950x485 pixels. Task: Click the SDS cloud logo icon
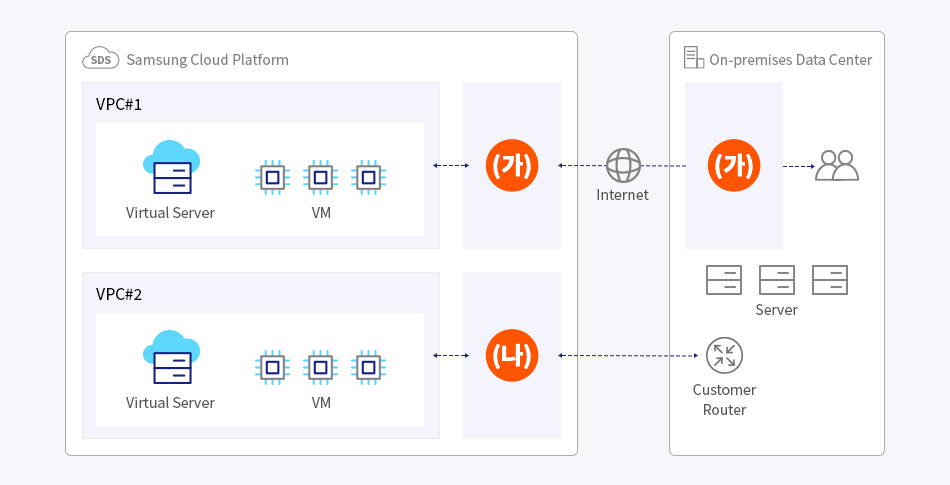point(101,59)
